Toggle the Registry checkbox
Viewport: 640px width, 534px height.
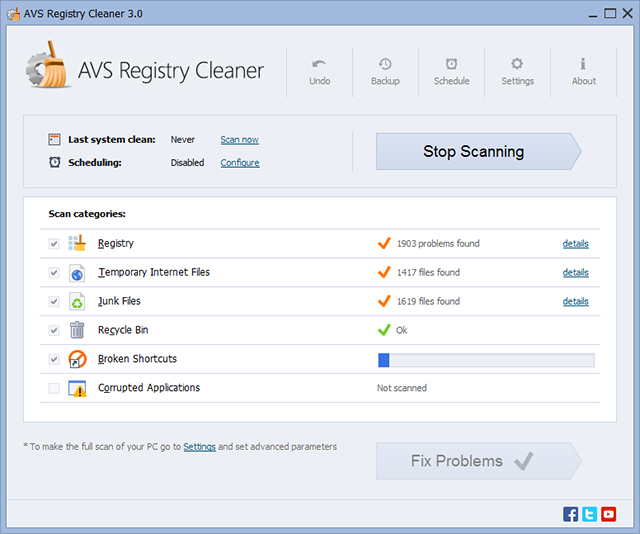pyautogui.click(x=54, y=244)
